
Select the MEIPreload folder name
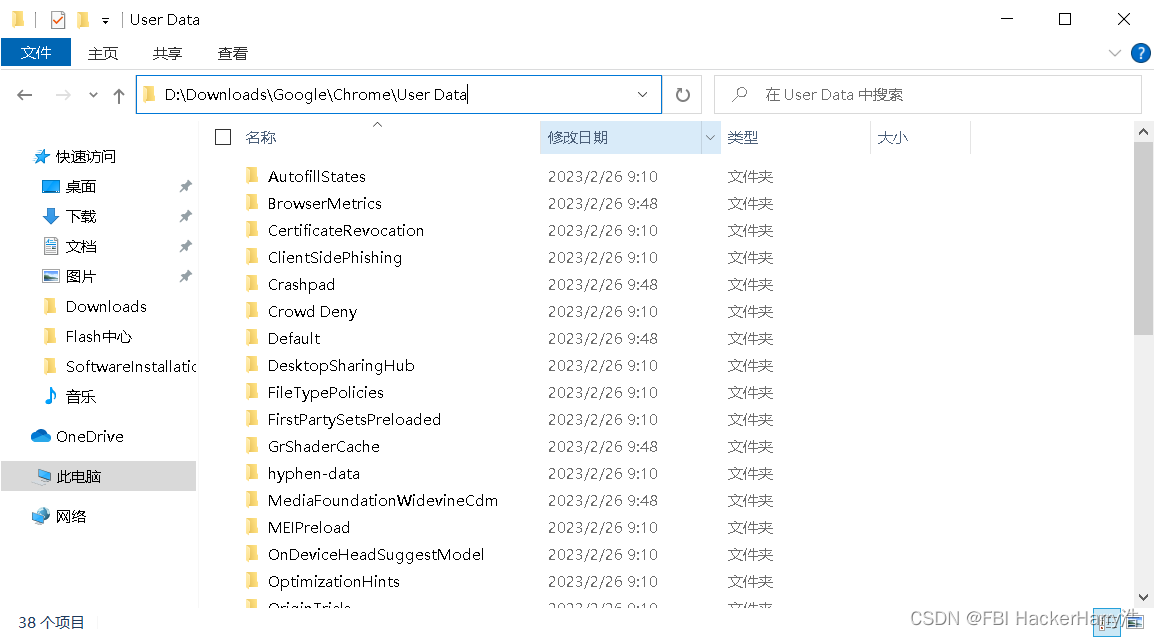point(309,527)
